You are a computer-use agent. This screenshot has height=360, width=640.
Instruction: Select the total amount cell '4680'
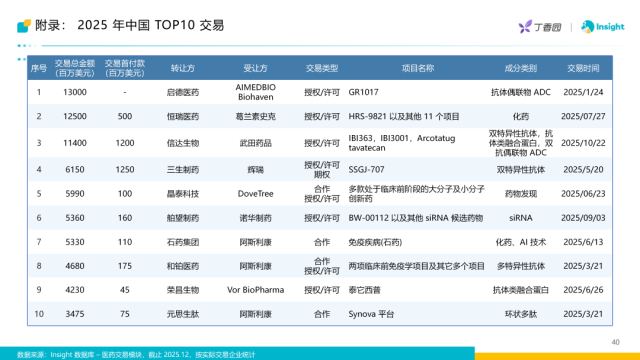coord(75,266)
